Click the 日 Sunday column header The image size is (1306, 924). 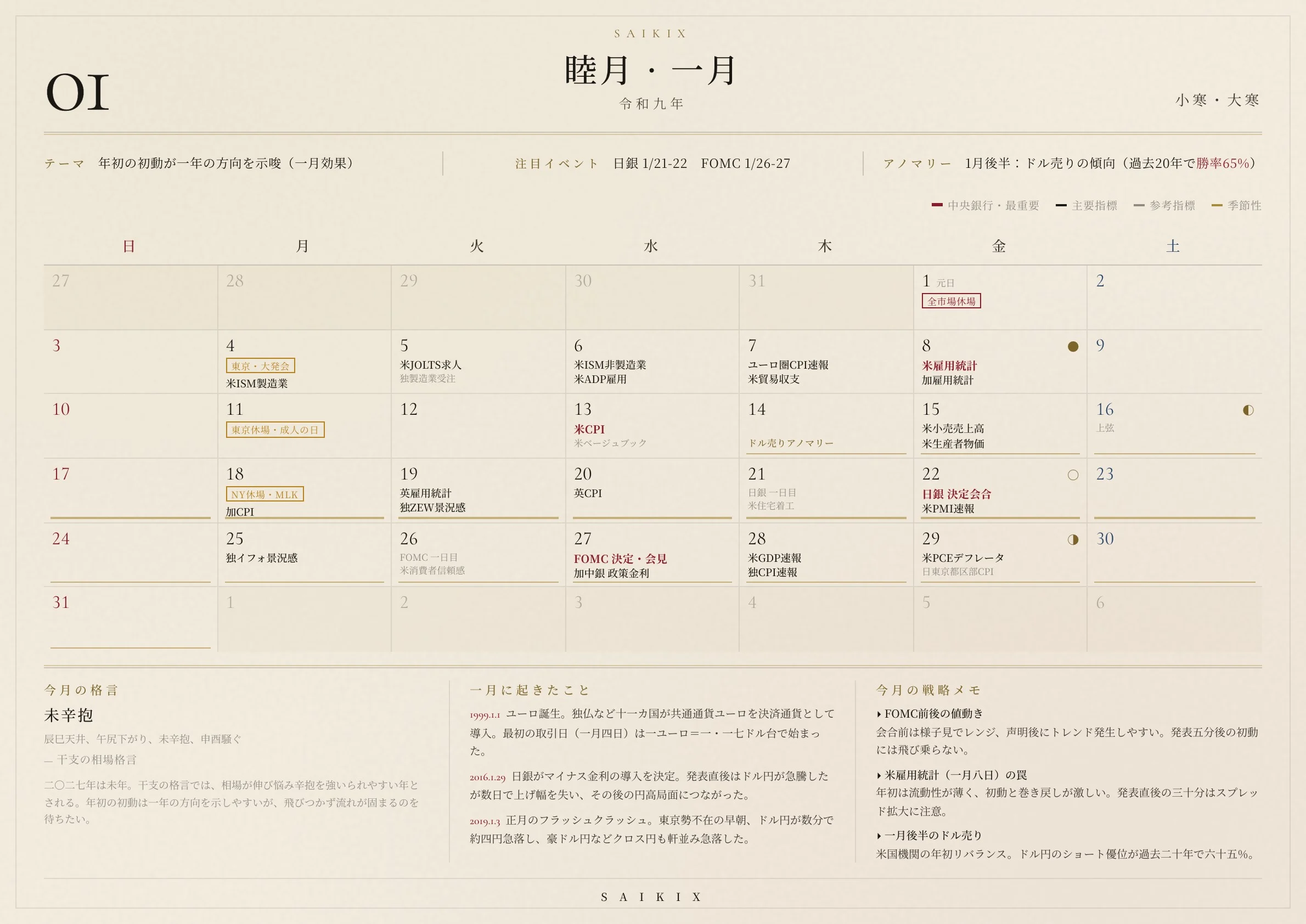point(129,246)
